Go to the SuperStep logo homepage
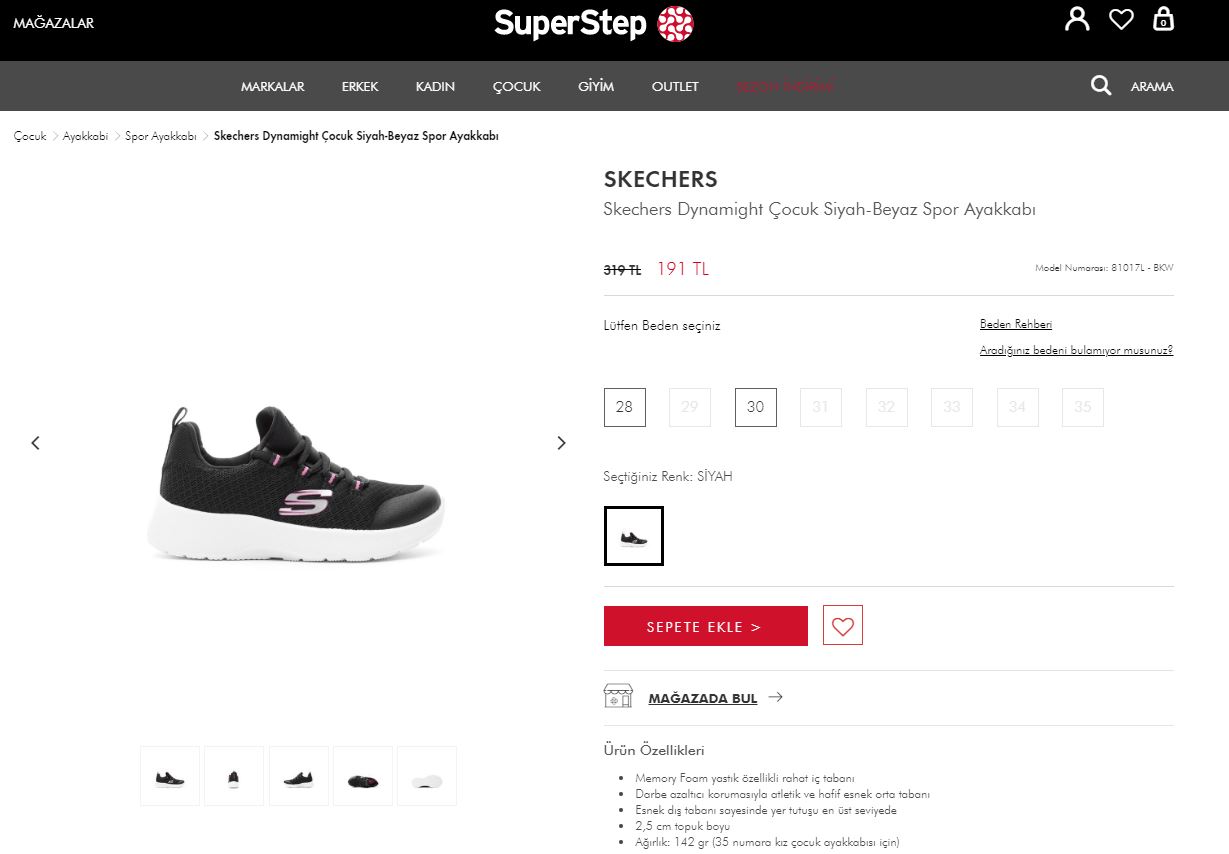Image resolution: width=1229 pixels, height=854 pixels. pos(594,24)
